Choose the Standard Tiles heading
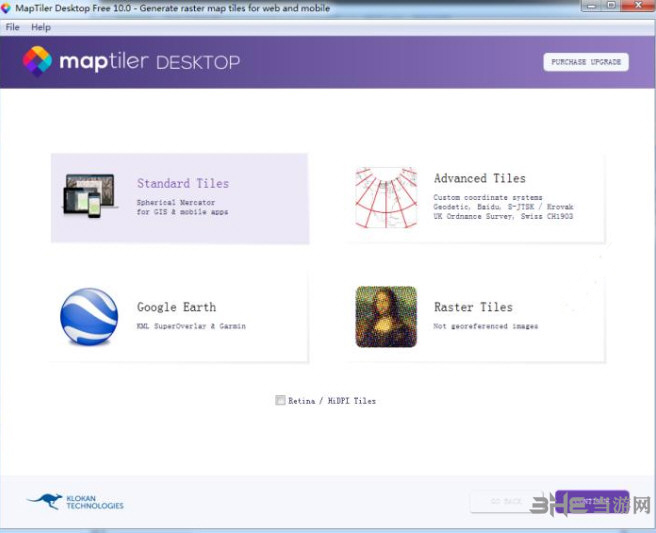This screenshot has height=533, width=656. (x=183, y=183)
